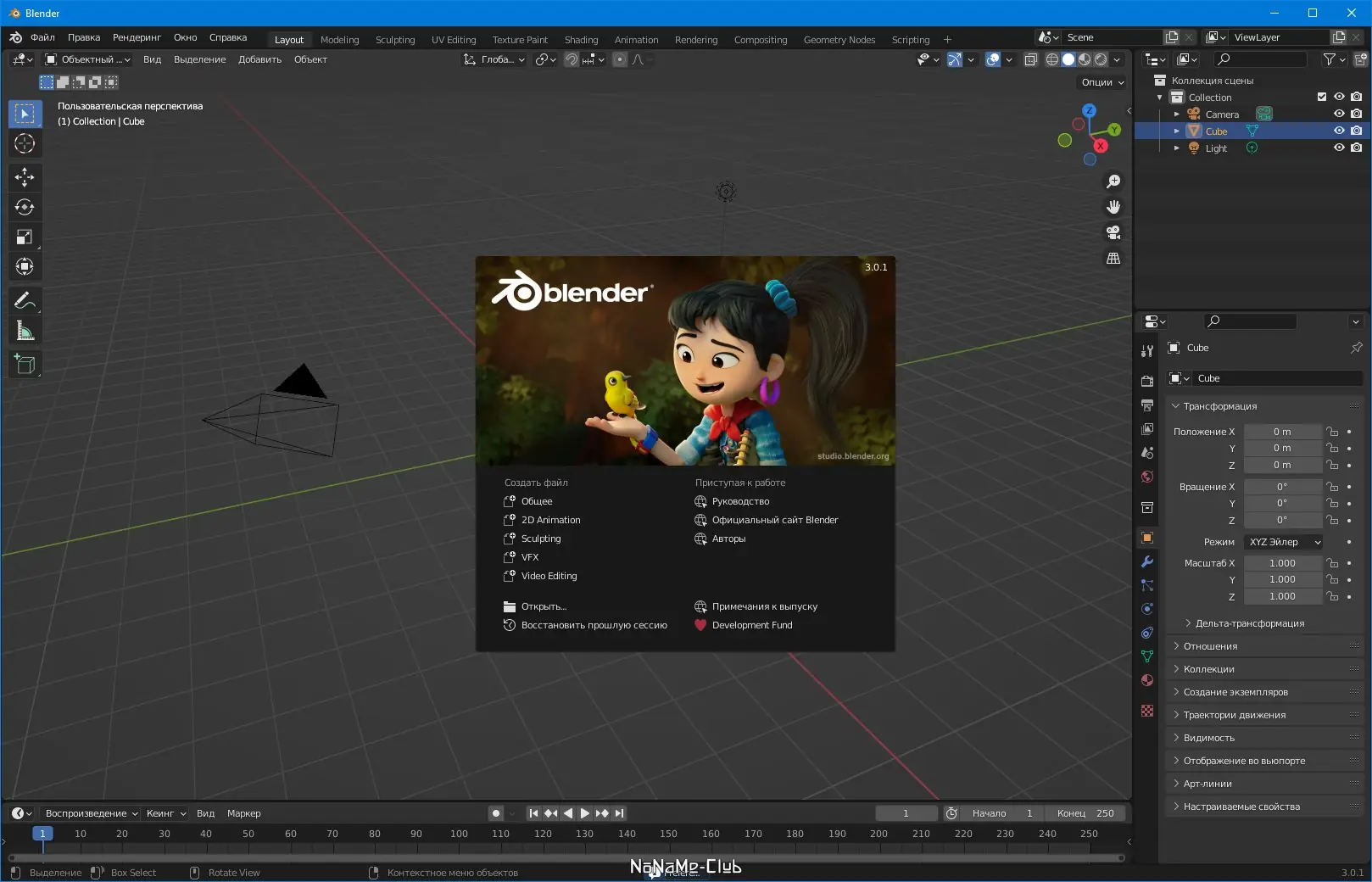Image resolution: width=1372 pixels, height=882 pixels.
Task: Click the 3D Cursor tool
Action: pos(25,143)
